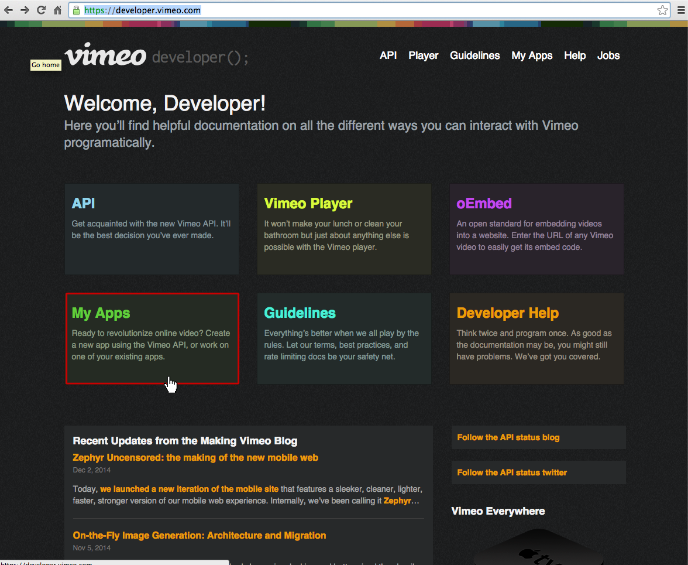Focus the address bar URL field
The image size is (688, 565).
point(369,10)
